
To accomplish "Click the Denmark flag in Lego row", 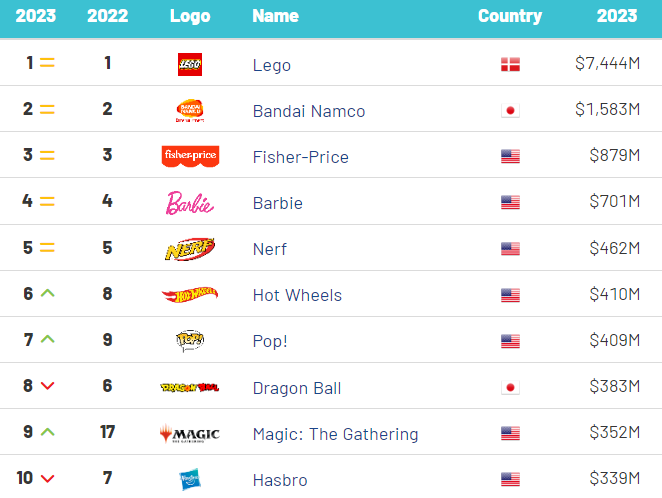I will tap(510, 65).
